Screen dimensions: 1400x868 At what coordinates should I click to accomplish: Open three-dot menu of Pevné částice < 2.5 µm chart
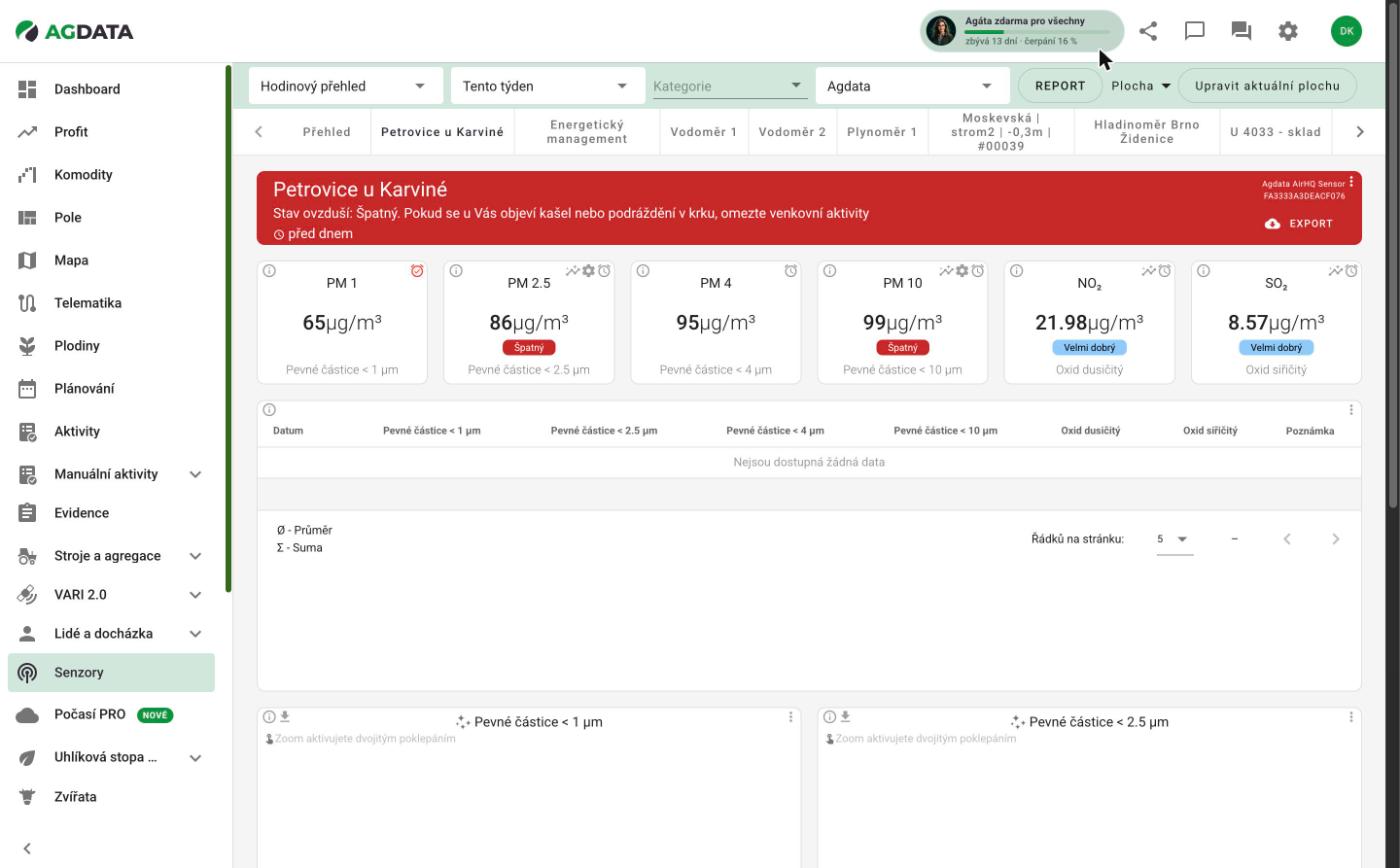coord(1351,717)
